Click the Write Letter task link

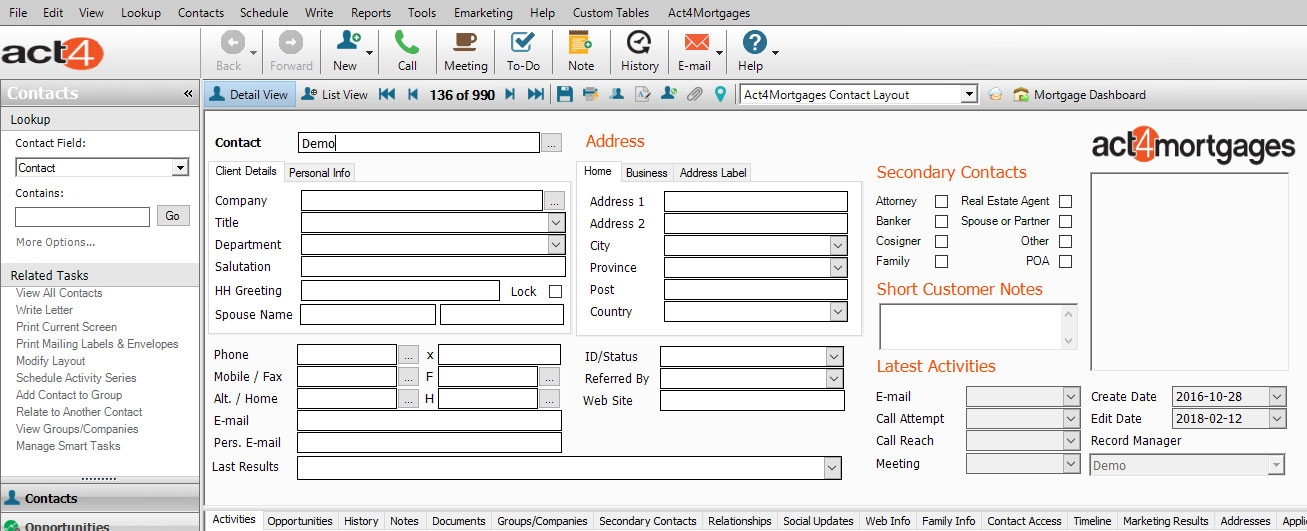[44, 310]
